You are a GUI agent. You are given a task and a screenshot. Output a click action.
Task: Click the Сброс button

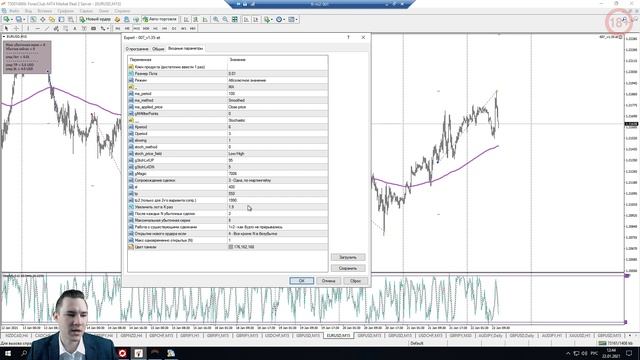tap(355, 281)
